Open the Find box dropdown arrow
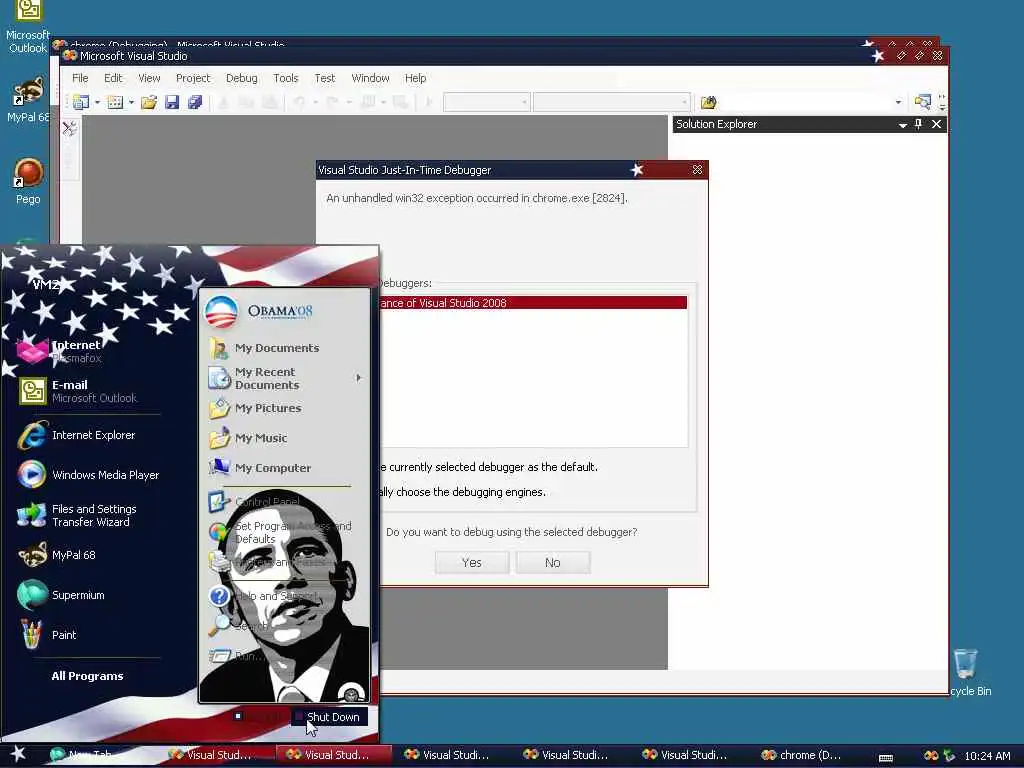This screenshot has width=1024, height=768. (x=898, y=103)
